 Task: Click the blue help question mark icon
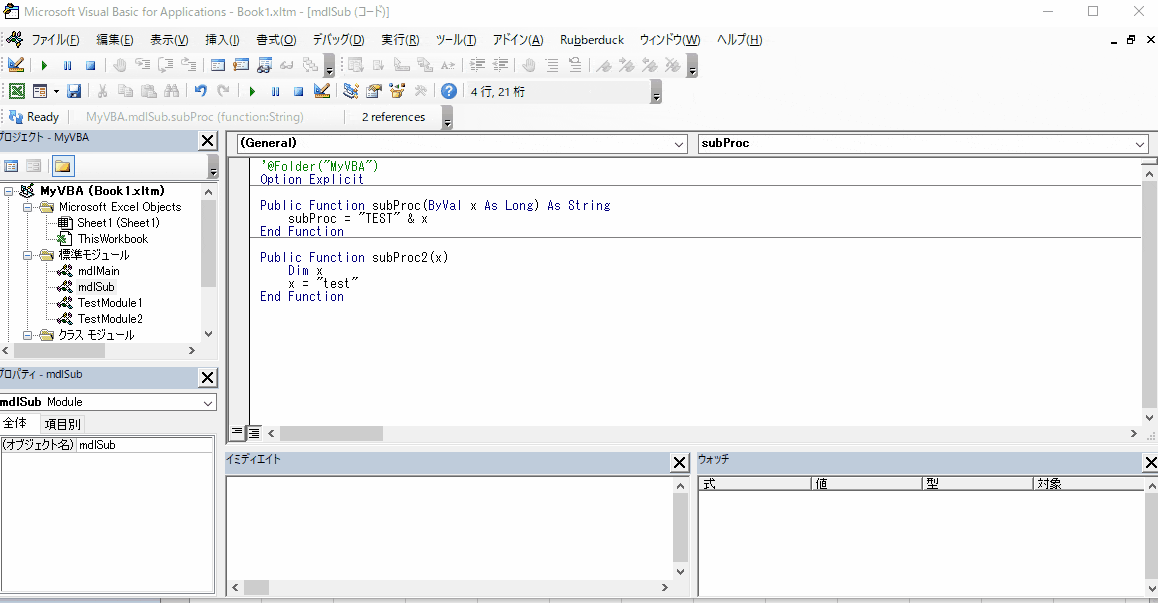click(448, 91)
